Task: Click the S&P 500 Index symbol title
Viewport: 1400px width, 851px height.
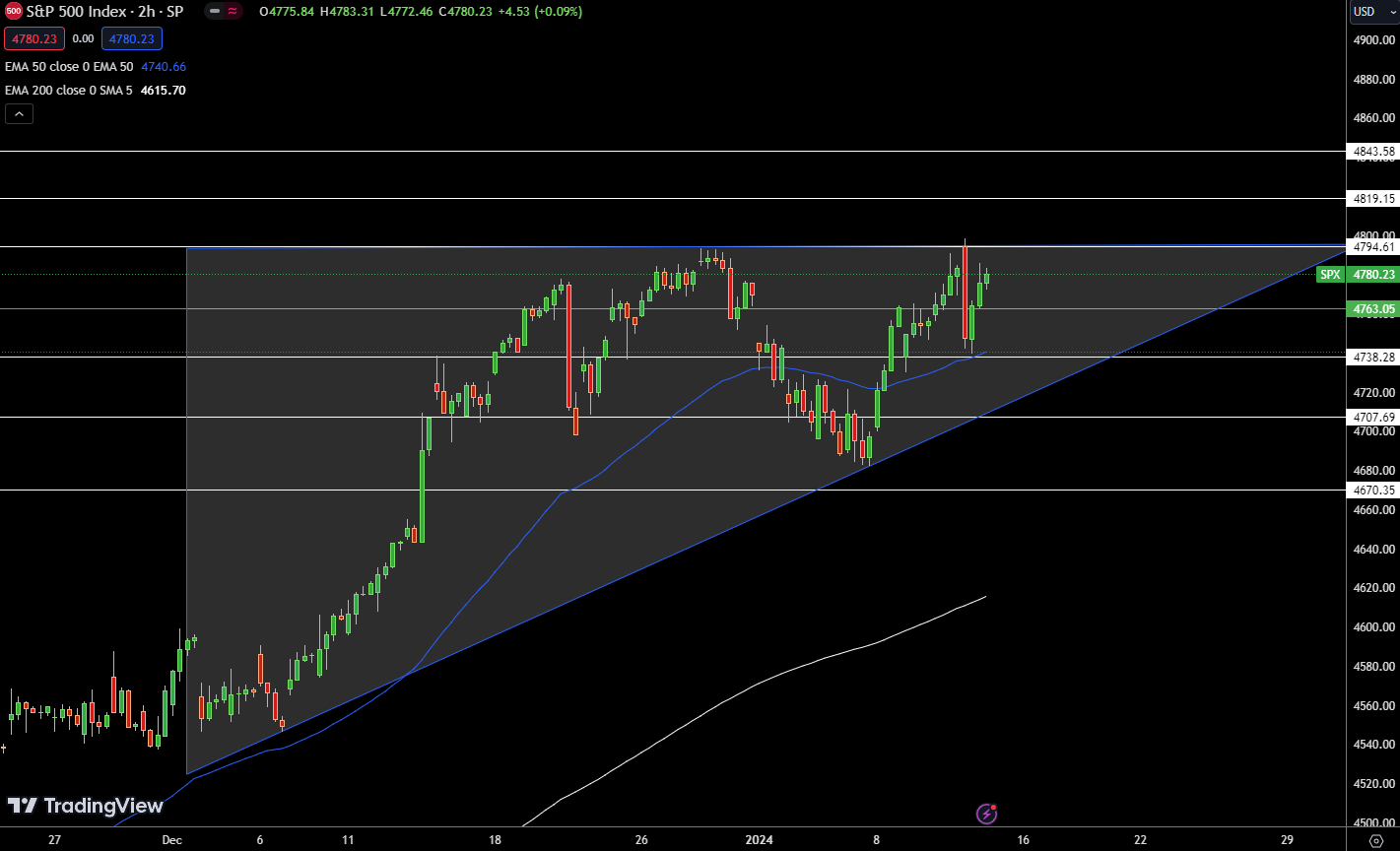Action: (x=105, y=12)
